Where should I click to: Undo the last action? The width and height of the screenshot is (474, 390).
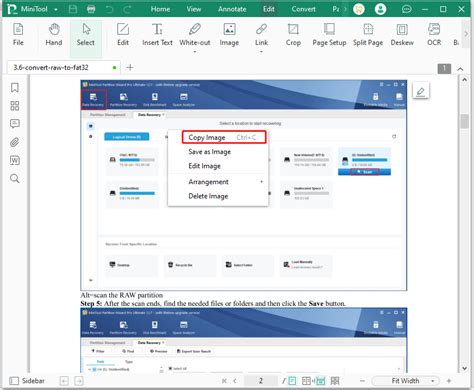point(109,9)
